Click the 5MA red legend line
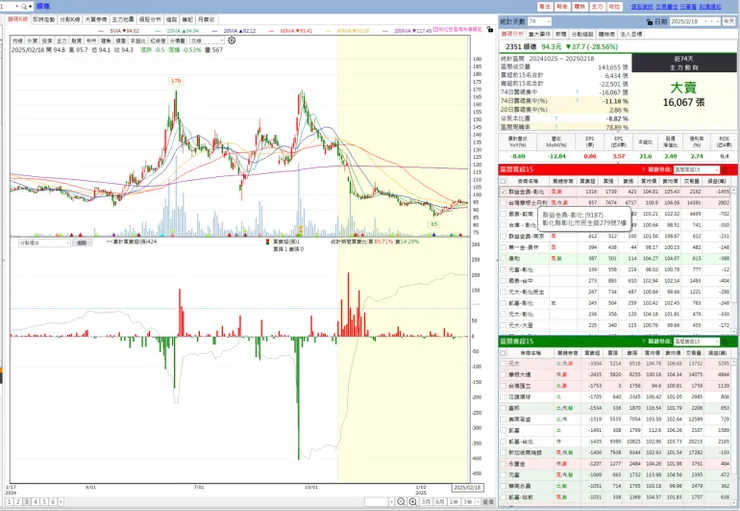The width and height of the screenshot is (740, 511). pos(103,31)
